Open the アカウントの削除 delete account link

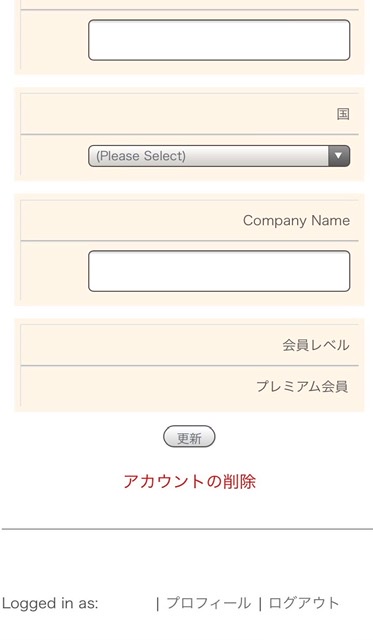189,482
